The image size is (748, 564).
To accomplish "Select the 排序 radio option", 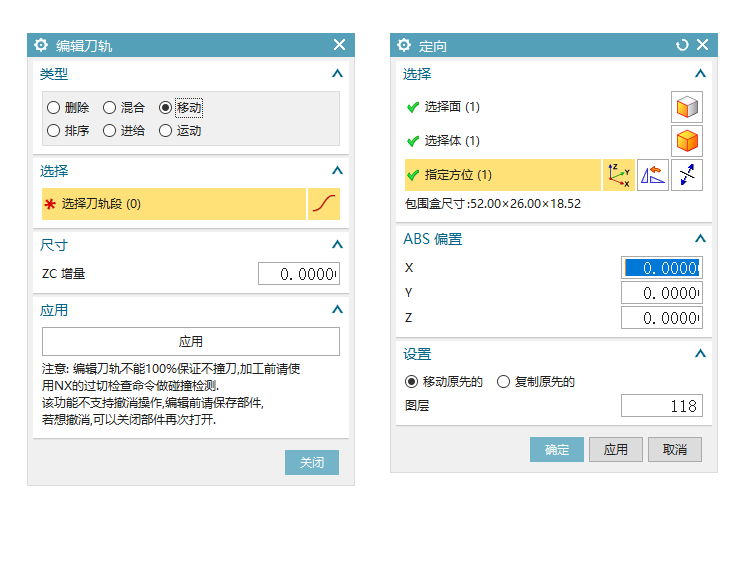I will (54, 131).
